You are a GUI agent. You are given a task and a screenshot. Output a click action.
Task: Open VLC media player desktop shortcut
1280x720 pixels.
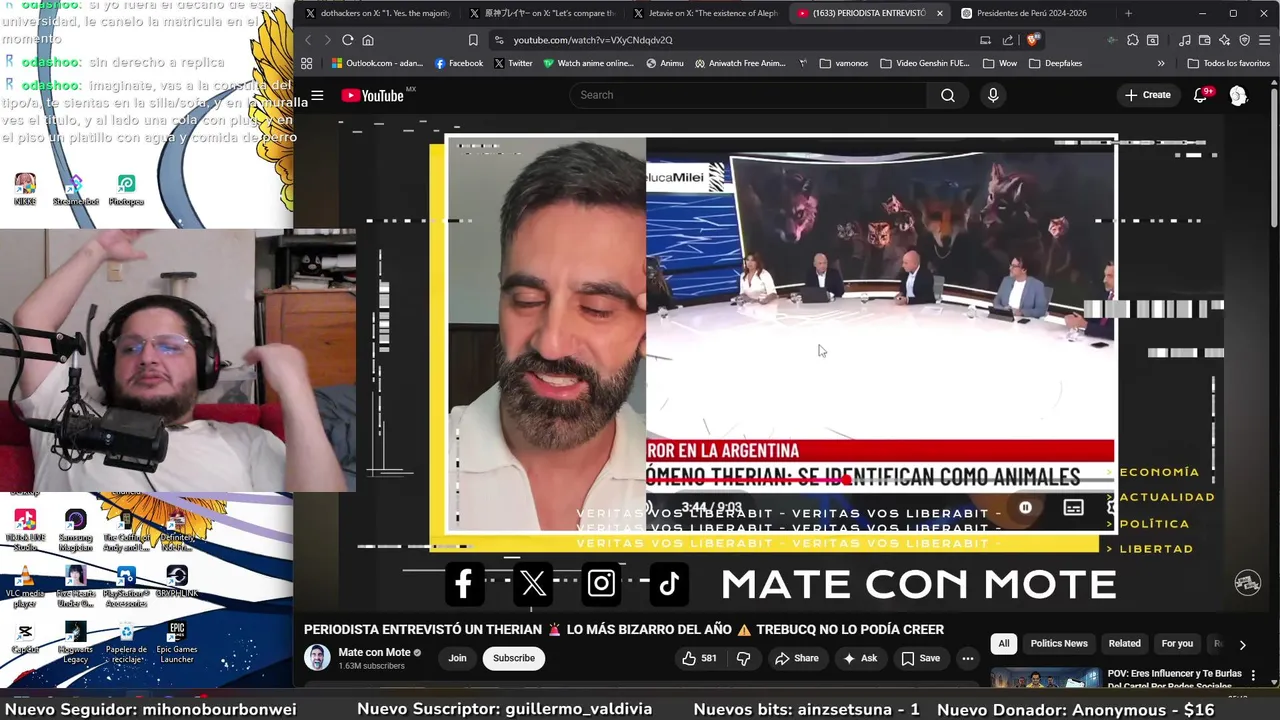[x=25, y=587]
